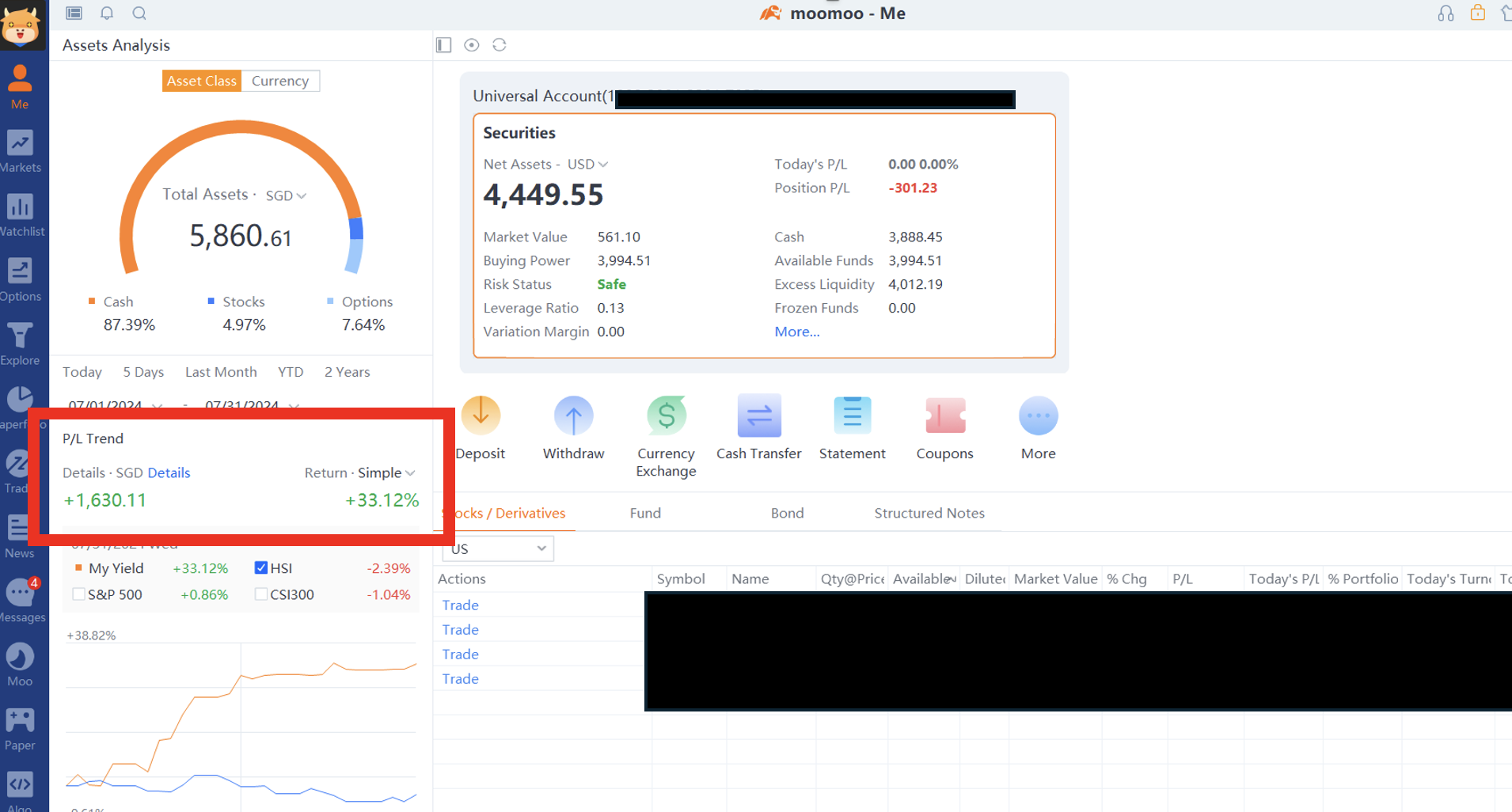Click the search magnifier icon
The width and height of the screenshot is (1512, 812).
tap(139, 13)
